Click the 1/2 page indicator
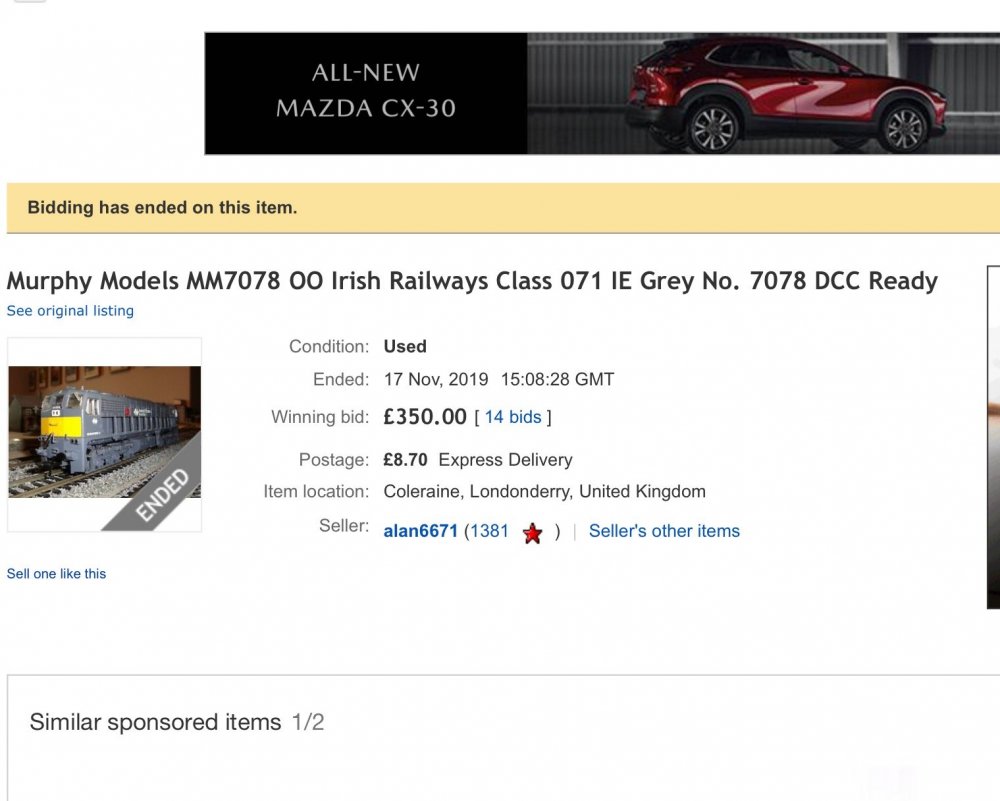Screen dimensions: 1000x801 (x=308, y=722)
